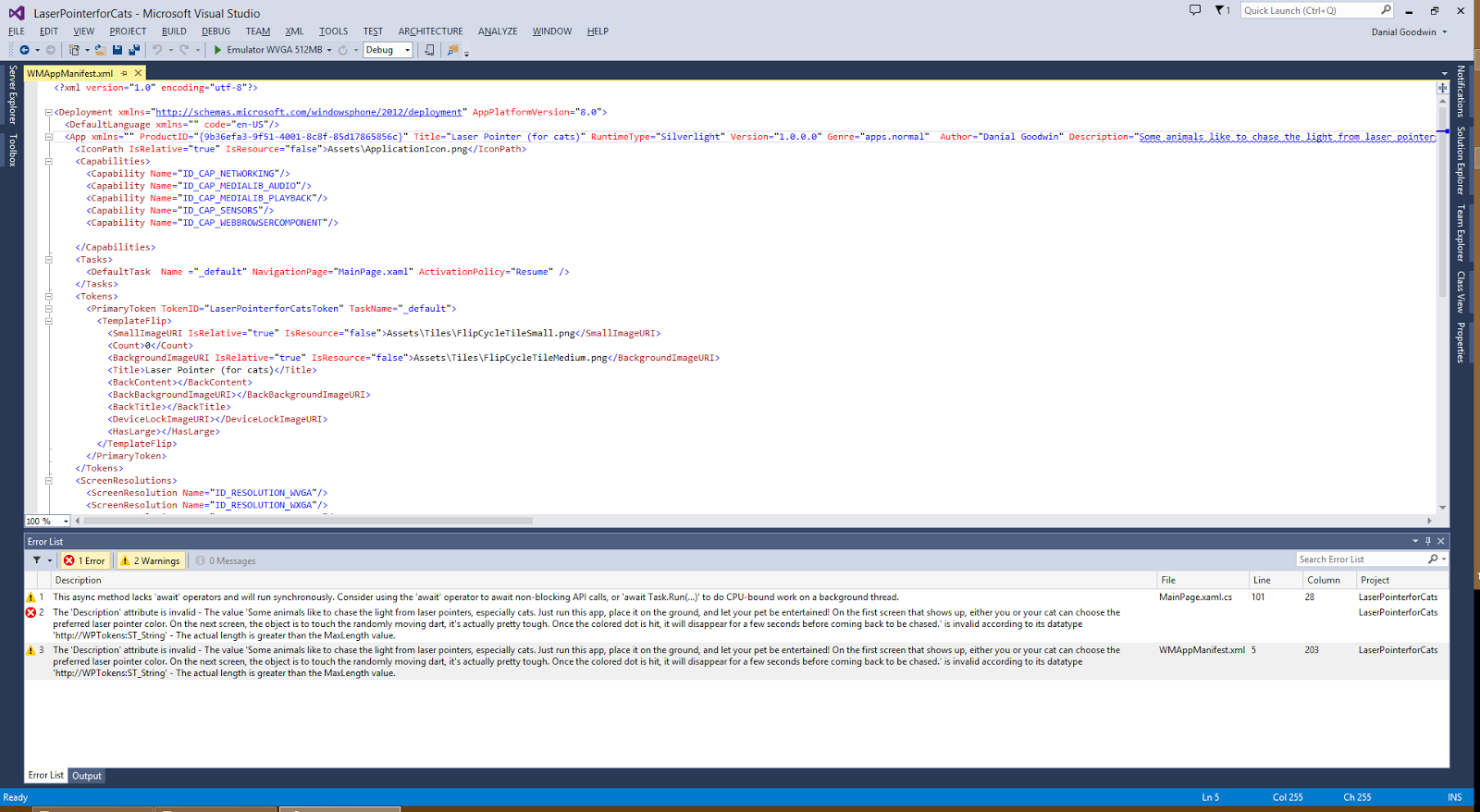This screenshot has width=1480, height=812.
Task: Open the FILE menu
Action: pyautogui.click(x=17, y=31)
